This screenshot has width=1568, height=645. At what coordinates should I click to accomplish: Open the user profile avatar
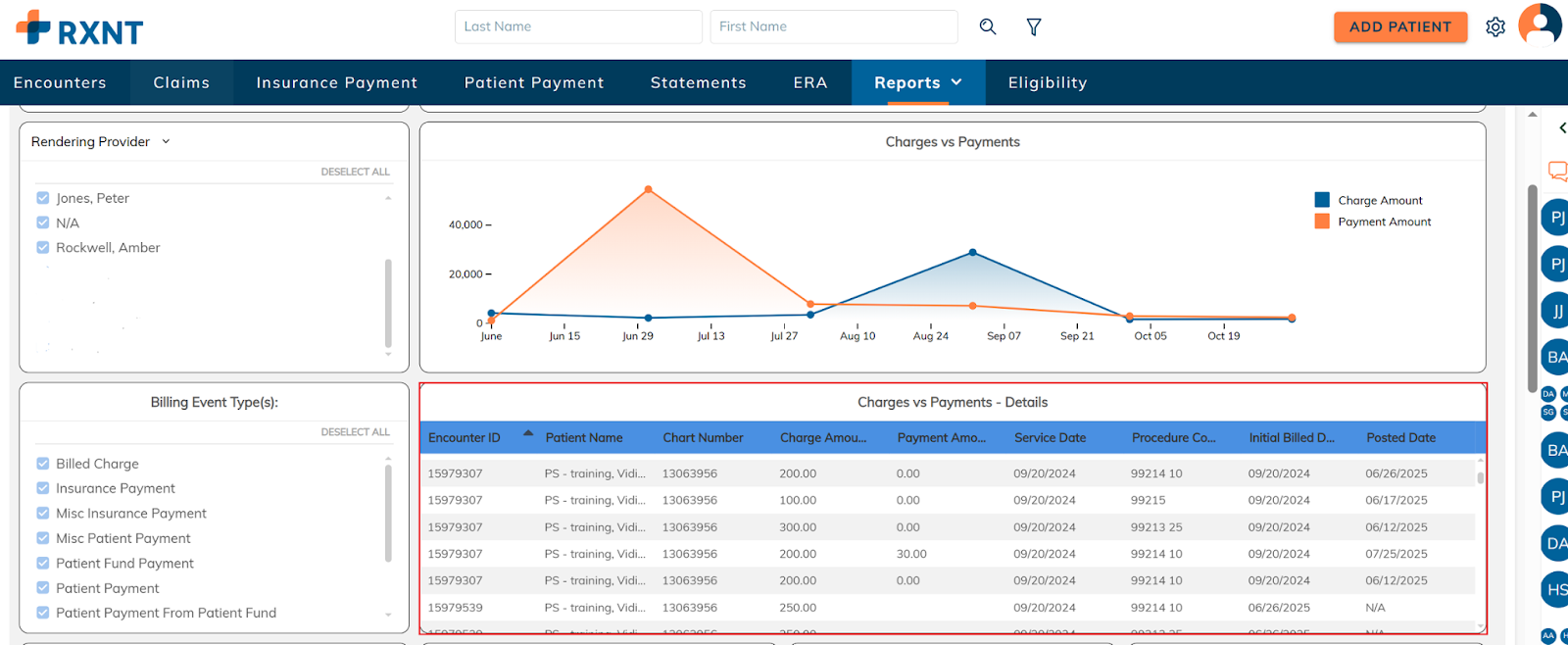[1539, 24]
